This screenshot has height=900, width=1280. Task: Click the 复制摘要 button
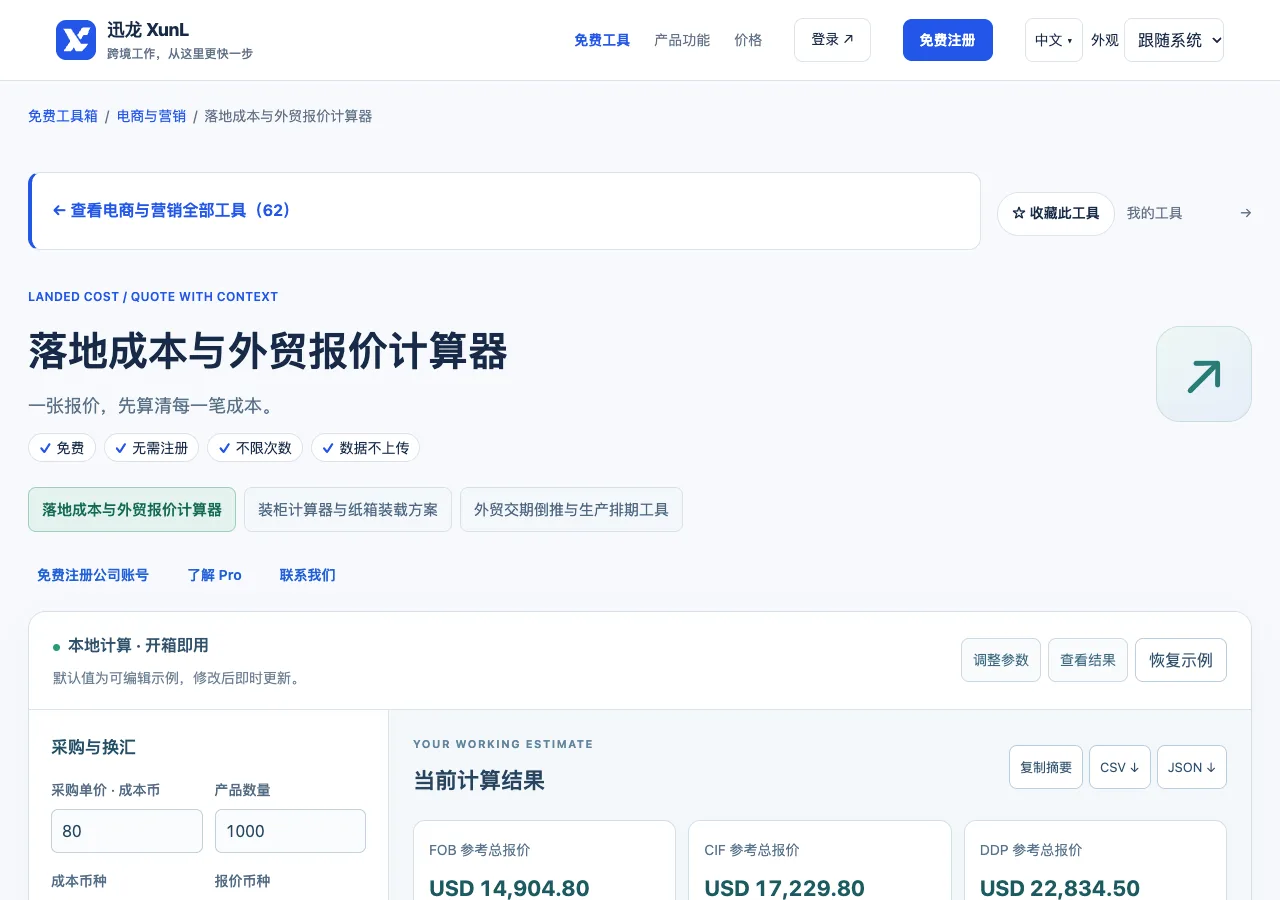pos(1046,767)
